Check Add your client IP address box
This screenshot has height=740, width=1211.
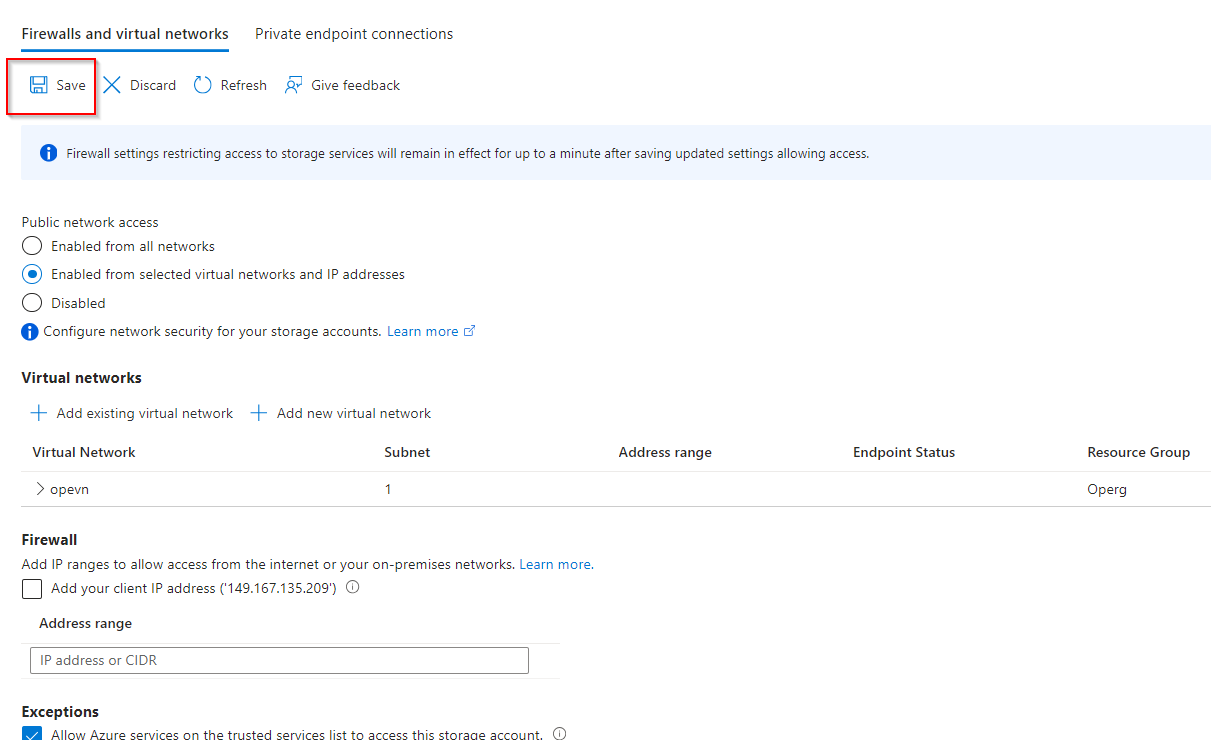point(32,589)
